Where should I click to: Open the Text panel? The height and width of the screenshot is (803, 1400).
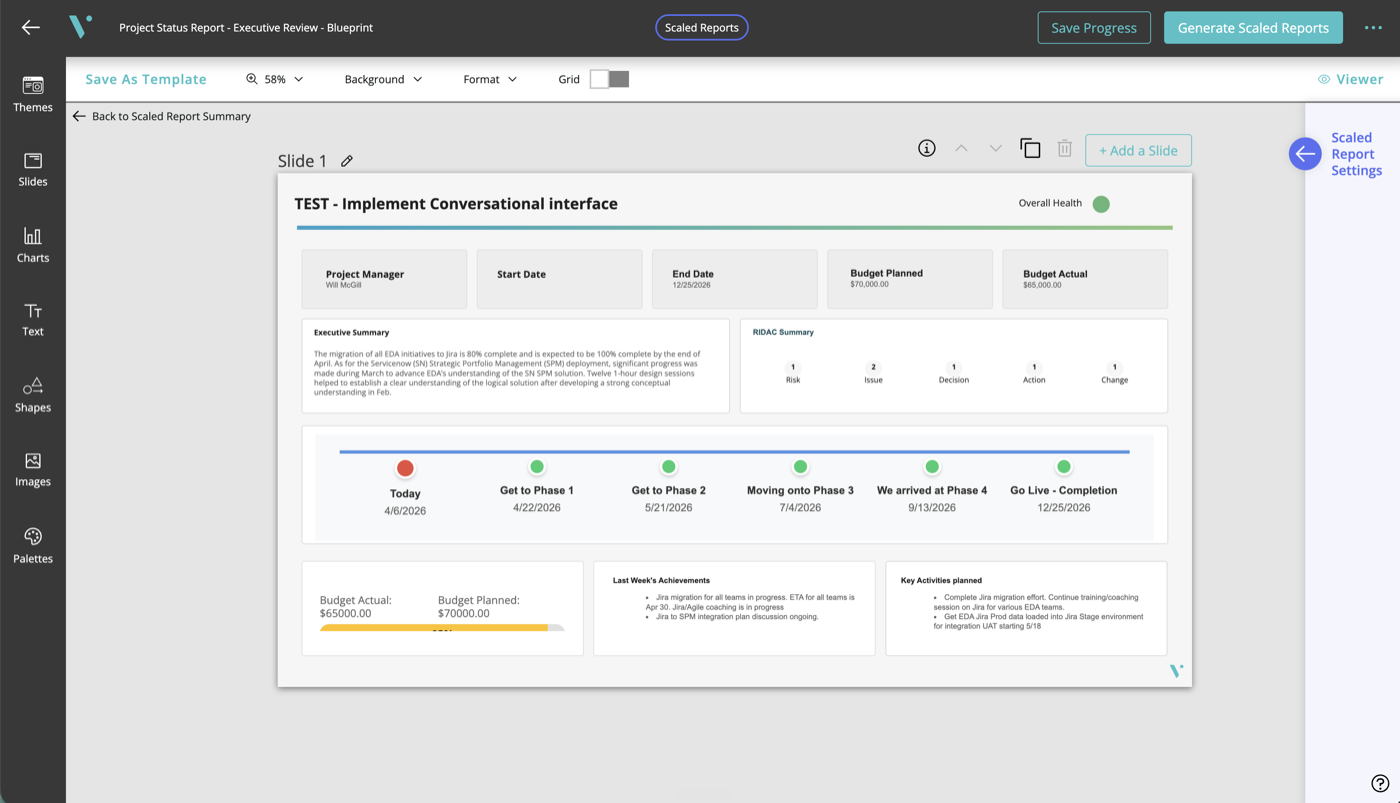(33, 320)
